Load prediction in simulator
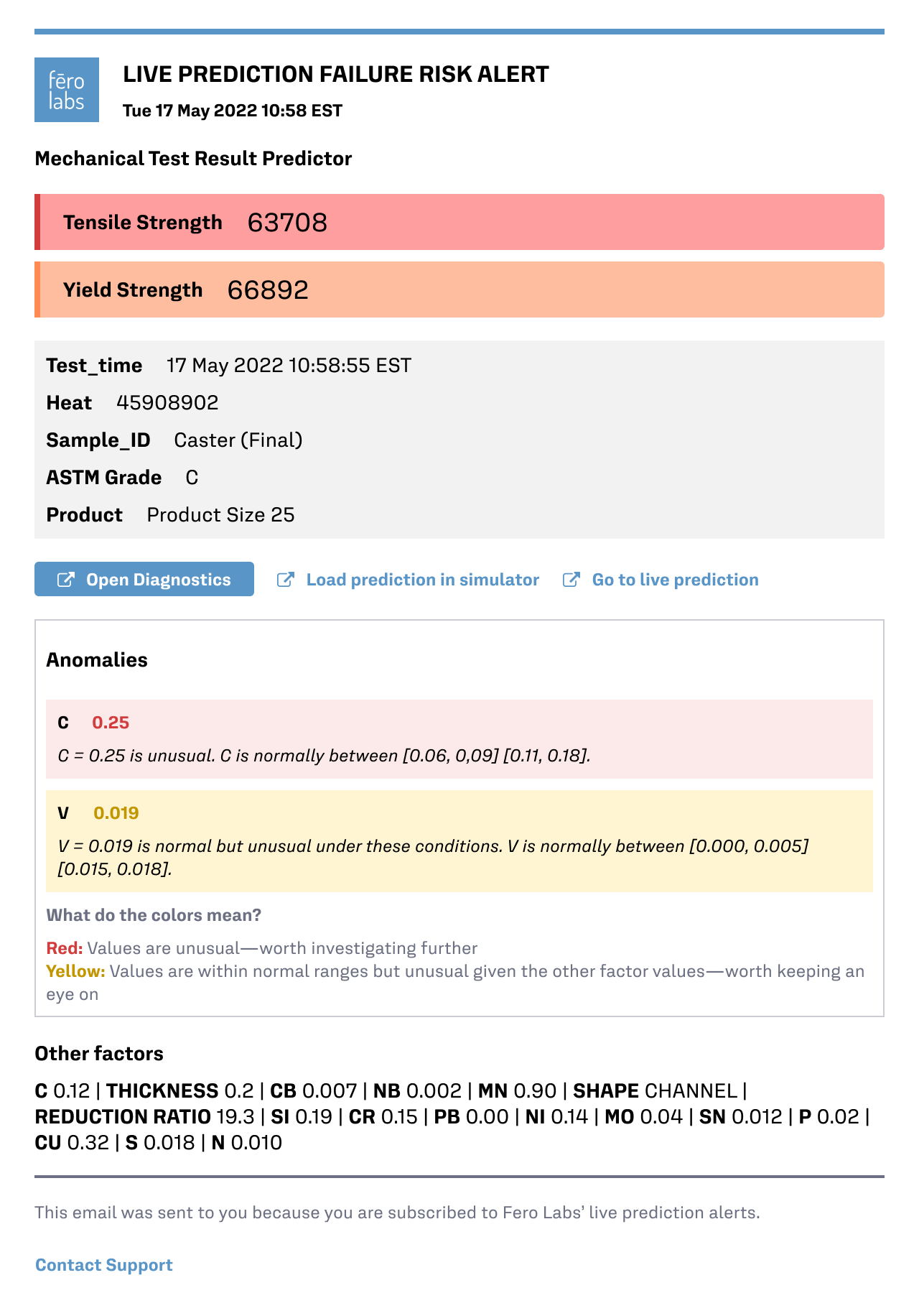919x1316 pixels. [x=423, y=580]
